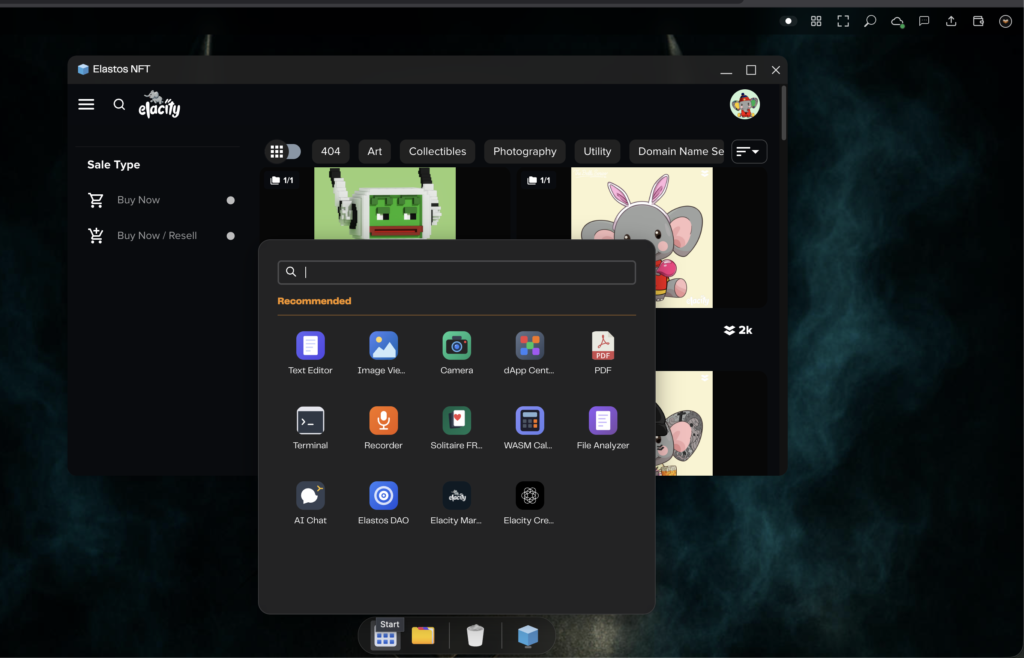The width and height of the screenshot is (1024, 658).
Task: Filter by the Photography category
Action: 524,151
